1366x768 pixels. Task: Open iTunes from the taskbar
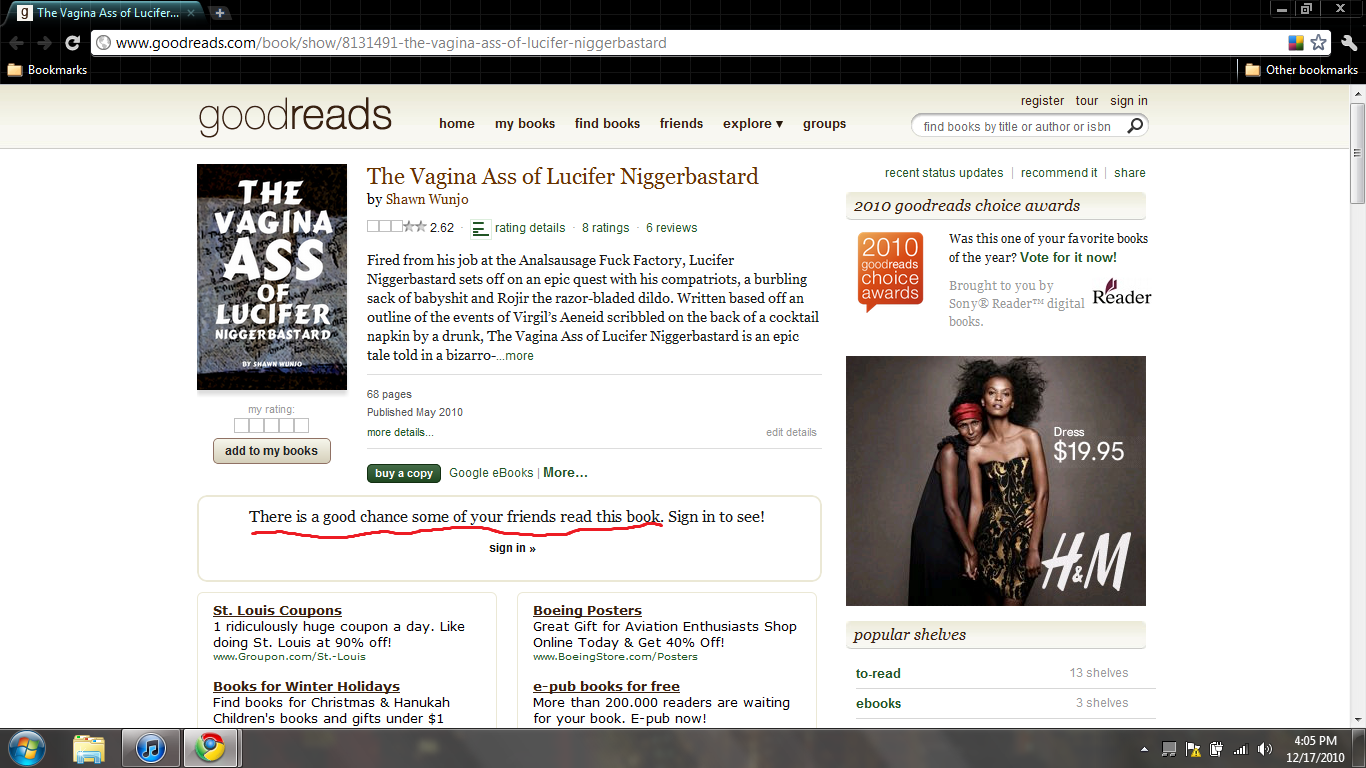click(150, 748)
